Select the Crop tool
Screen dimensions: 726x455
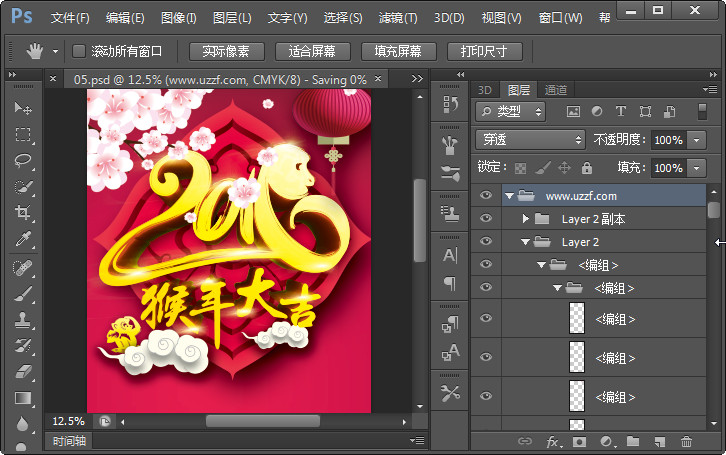point(23,212)
